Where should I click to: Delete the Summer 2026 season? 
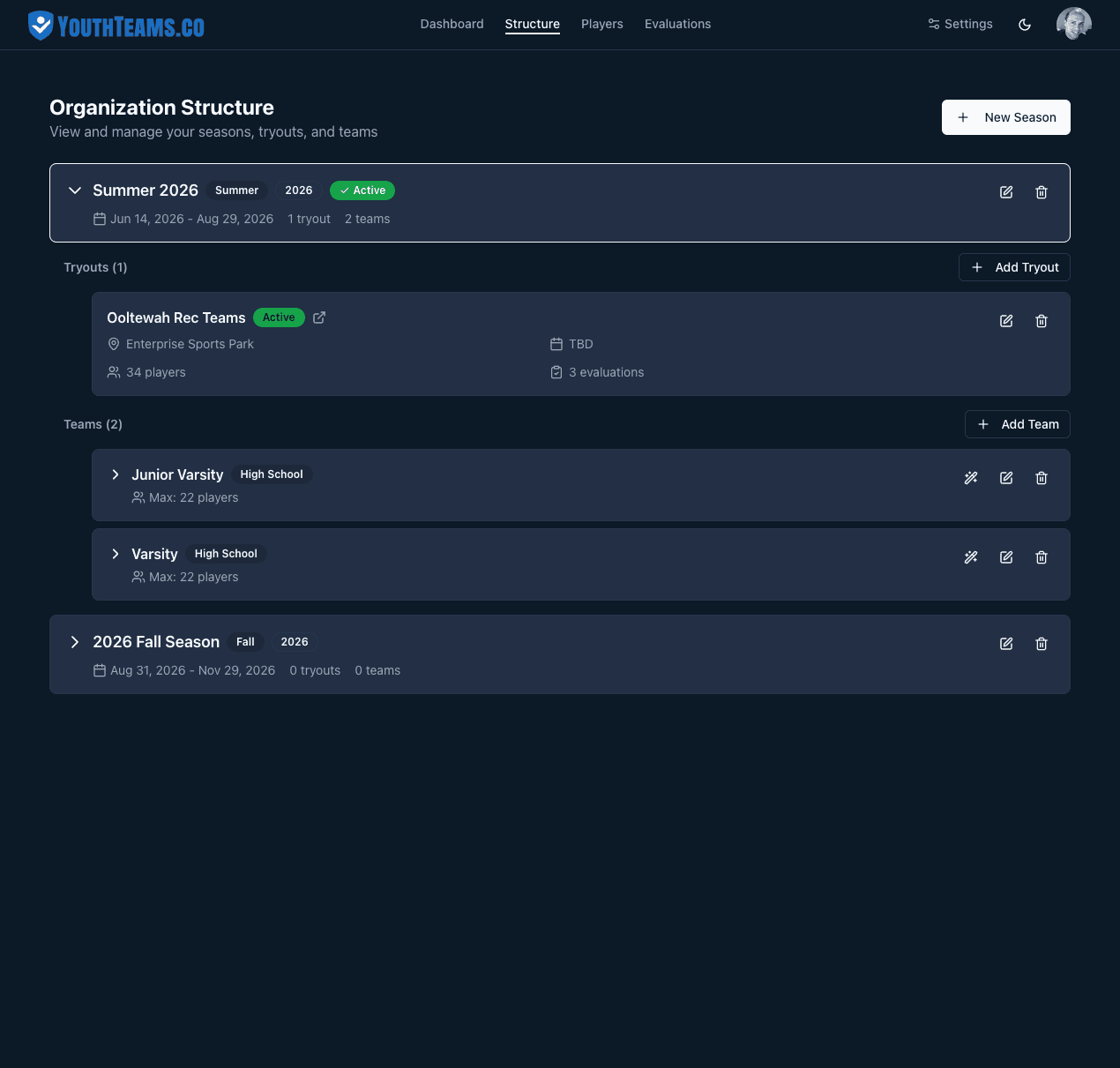click(x=1042, y=192)
